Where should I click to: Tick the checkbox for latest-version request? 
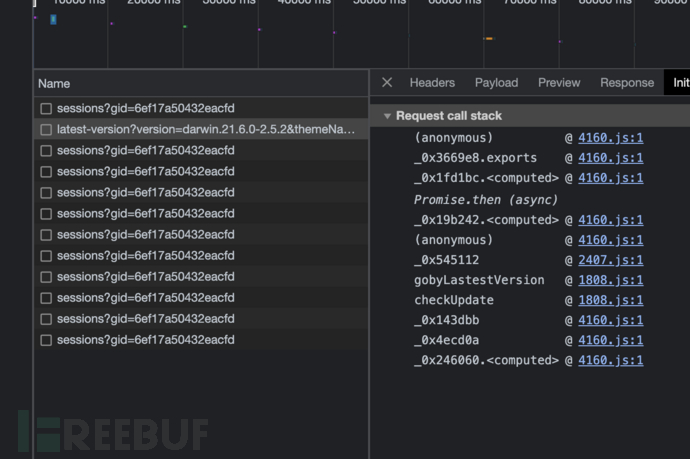point(46,130)
